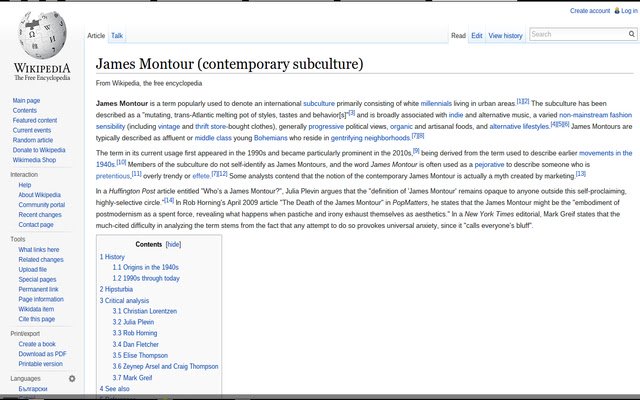The height and width of the screenshot is (400, 640).
Task: Open Community portal link
Action: (42, 204)
